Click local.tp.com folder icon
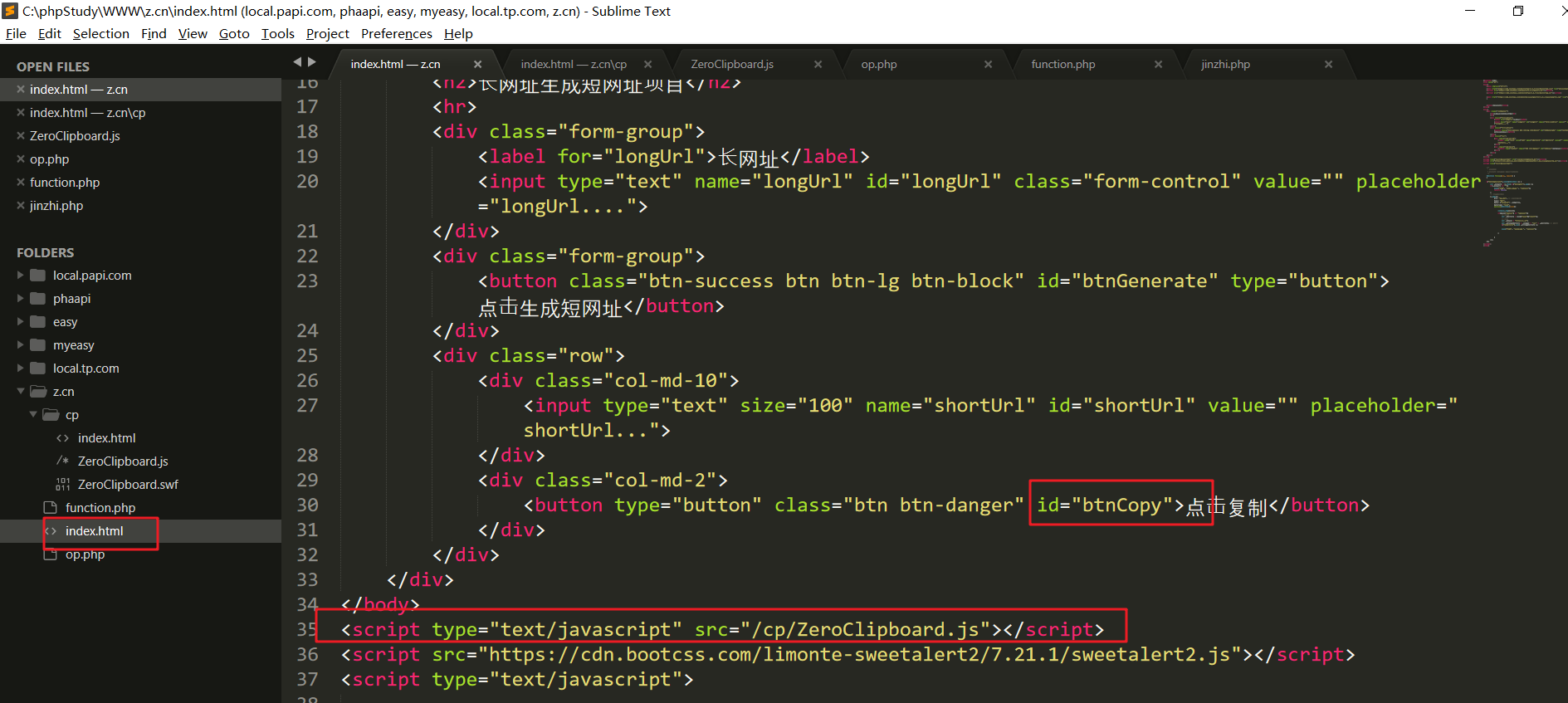Screen dimensions: 1568x703 37,369
